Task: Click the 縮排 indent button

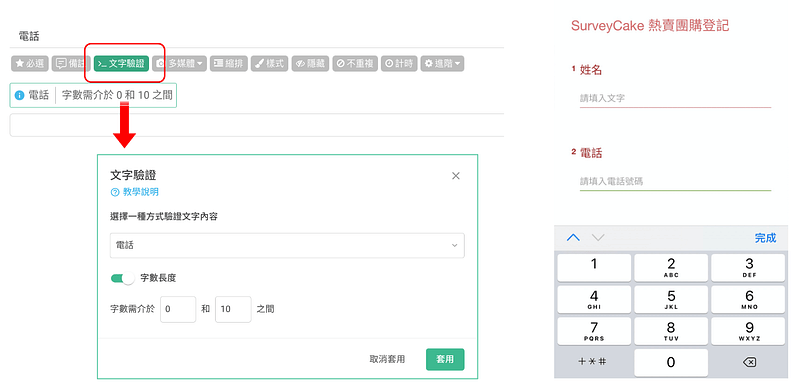Action: 229,64
